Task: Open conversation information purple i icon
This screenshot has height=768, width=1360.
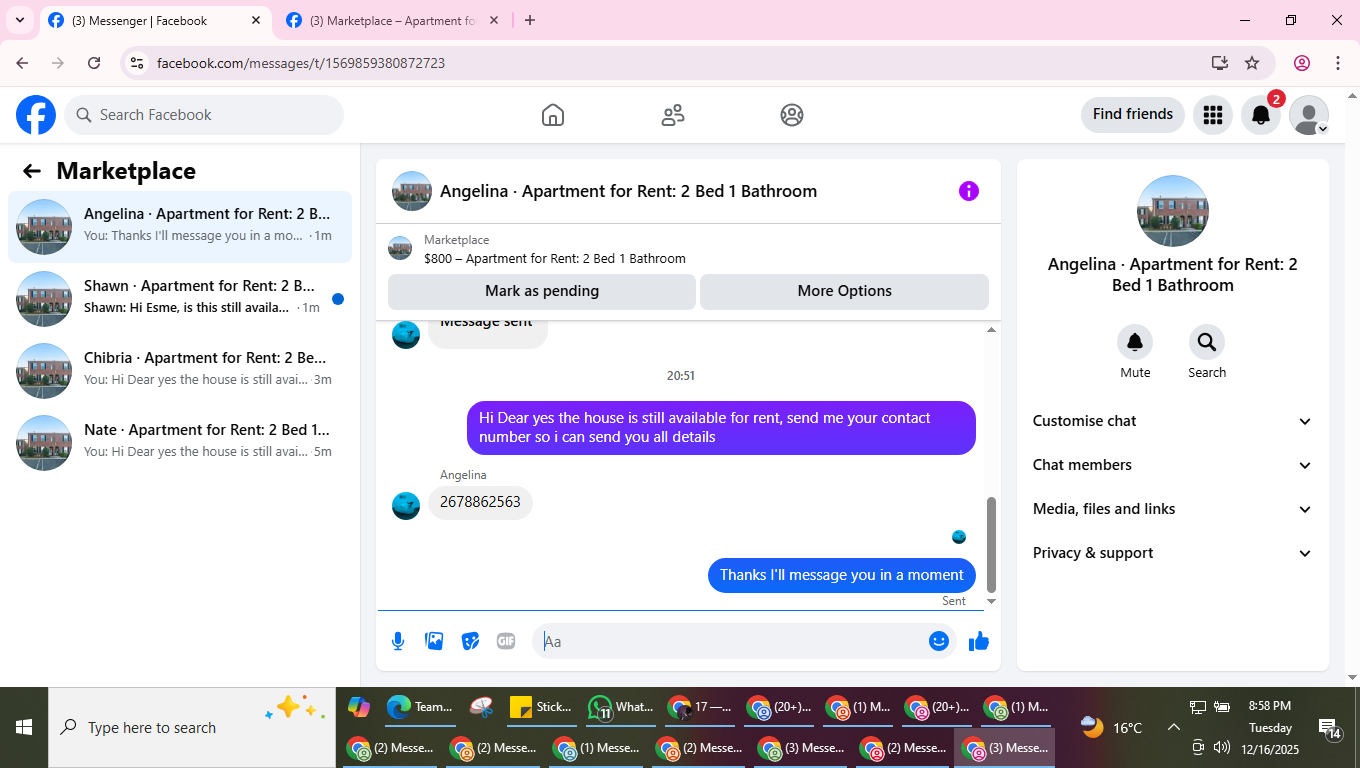Action: (x=969, y=191)
